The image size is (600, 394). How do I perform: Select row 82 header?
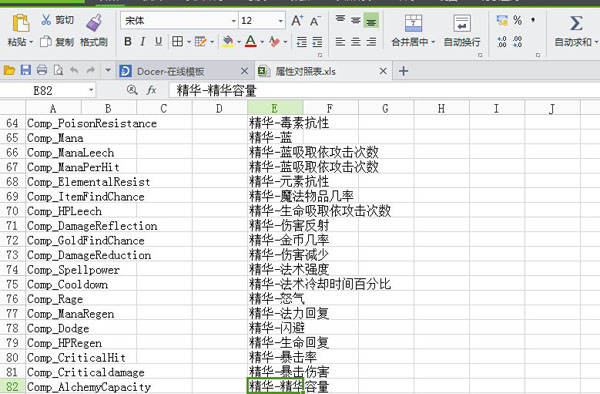click(12, 387)
